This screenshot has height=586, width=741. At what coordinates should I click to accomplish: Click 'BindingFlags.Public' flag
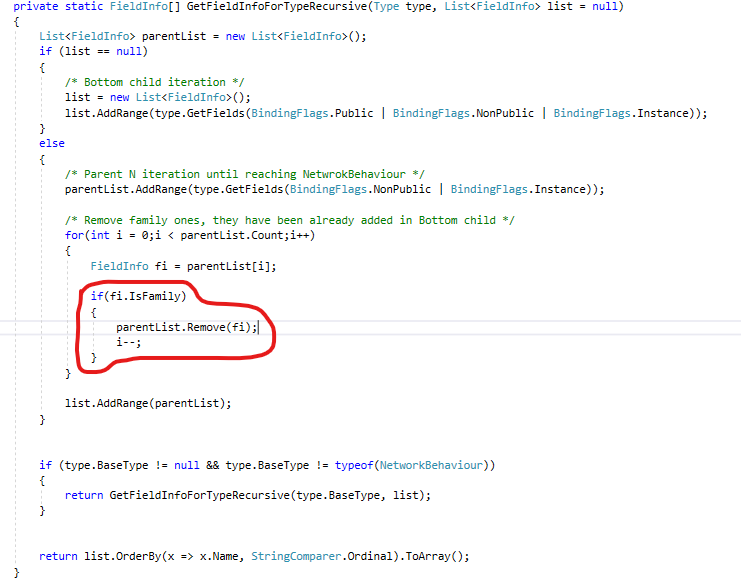[312, 113]
